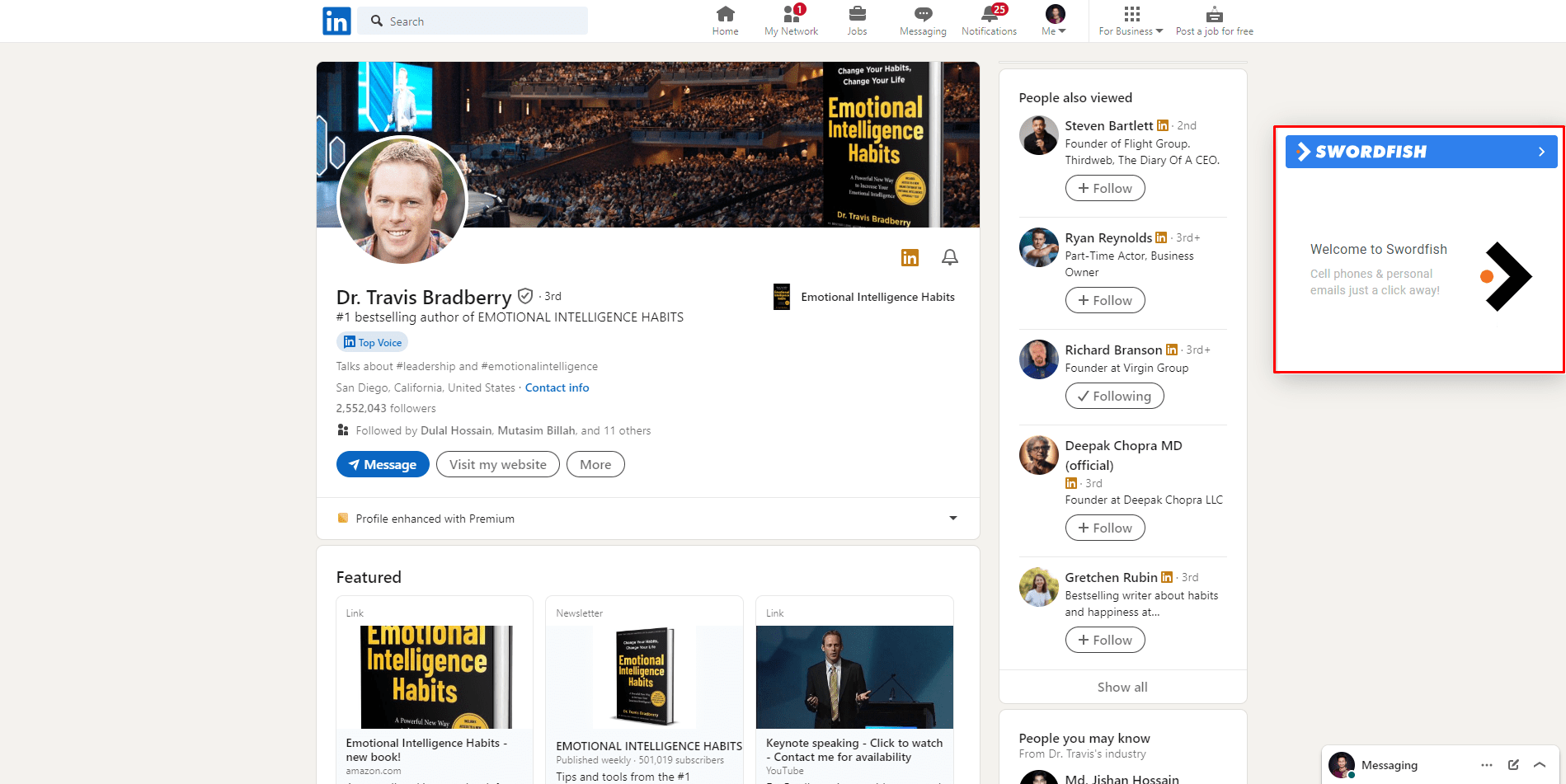1566x784 pixels.
Task: Follow Deepak Chopra MD
Action: point(1104,528)
